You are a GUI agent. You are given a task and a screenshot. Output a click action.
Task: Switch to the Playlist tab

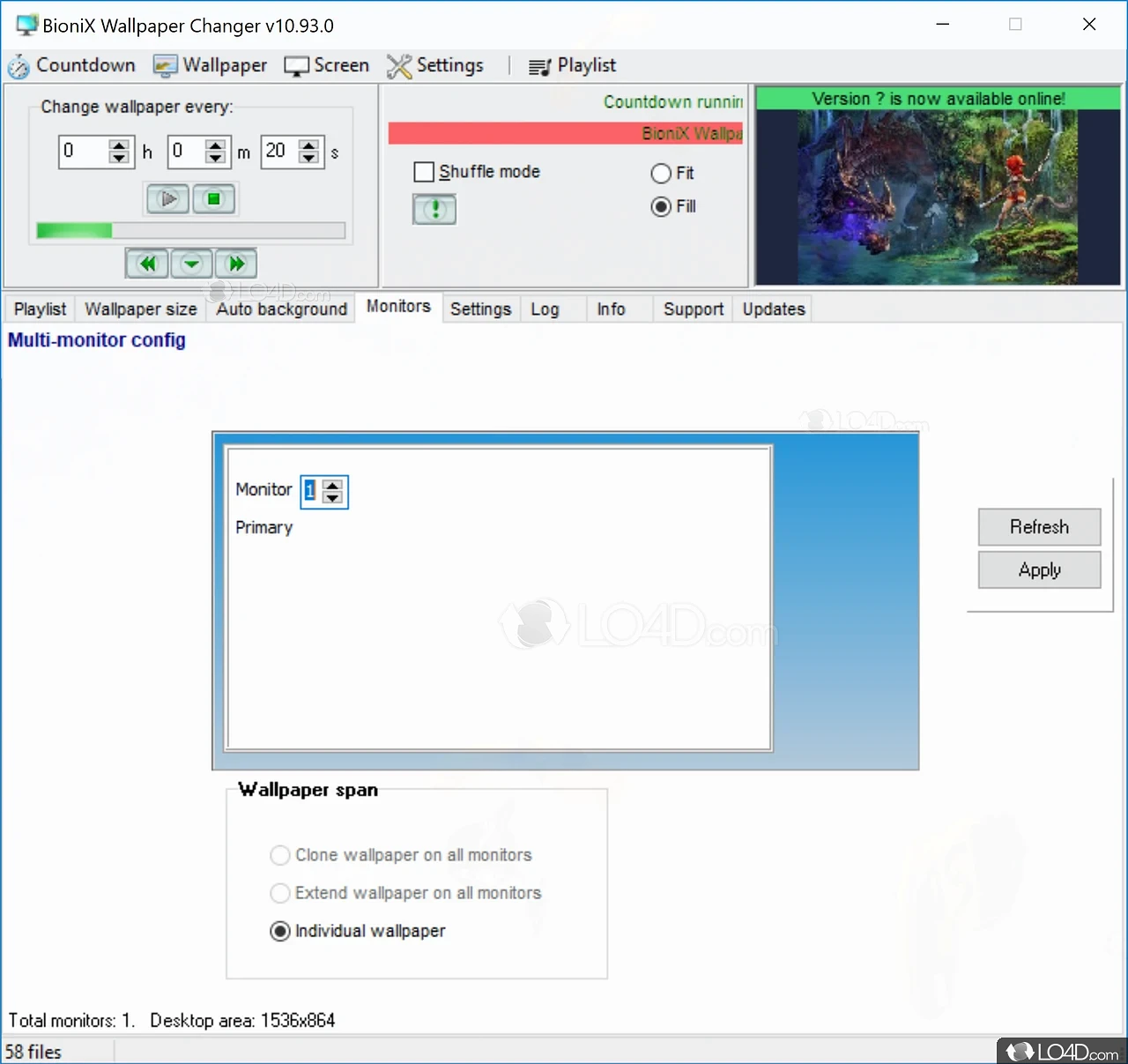pyautogui.click(x=40, y=309)
